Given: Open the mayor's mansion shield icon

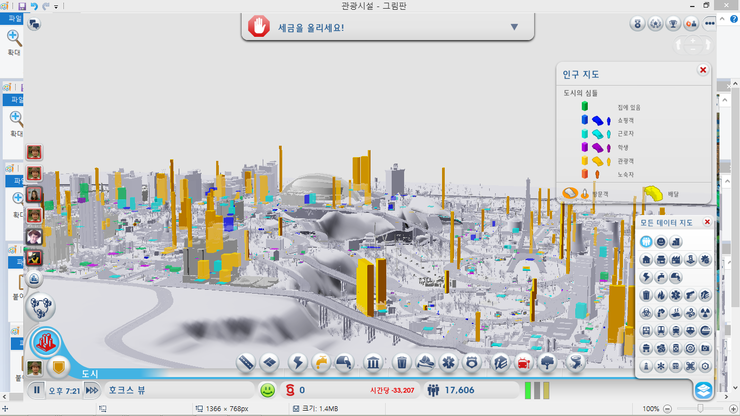Looking at the screenshot, I should tap(59, 367).
